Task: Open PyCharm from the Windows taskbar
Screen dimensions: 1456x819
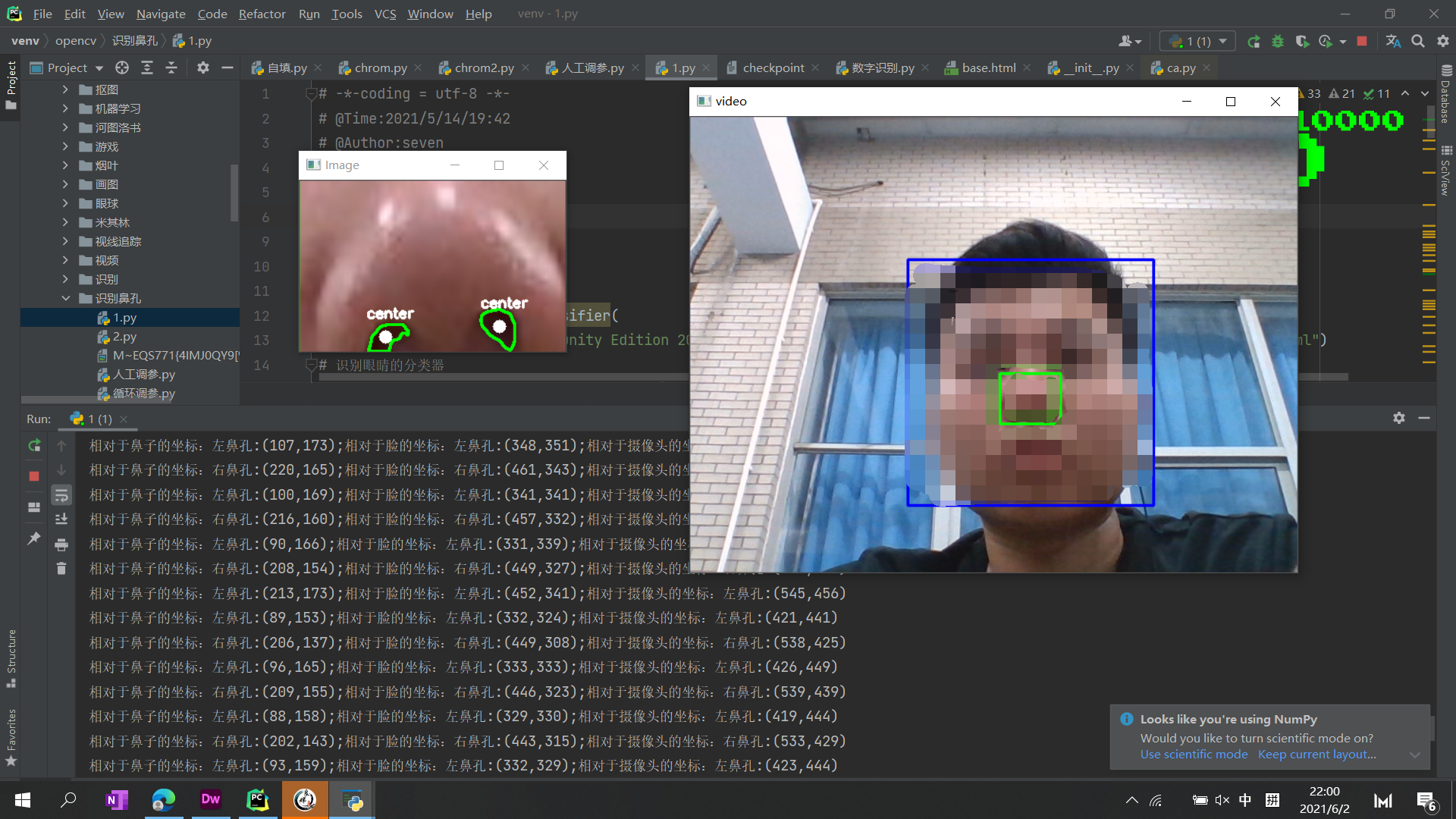Action: click(x=258, y=800)
